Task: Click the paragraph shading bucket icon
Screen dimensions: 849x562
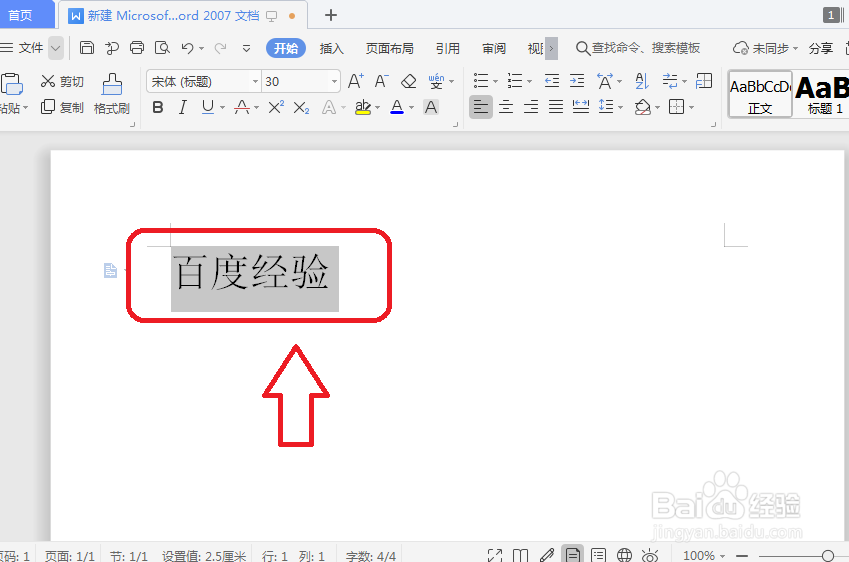Action: pos(643,107)
